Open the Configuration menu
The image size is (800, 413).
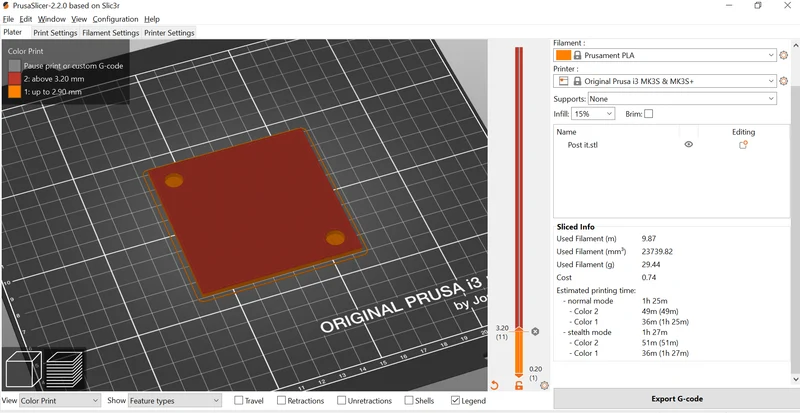point(115,19)
